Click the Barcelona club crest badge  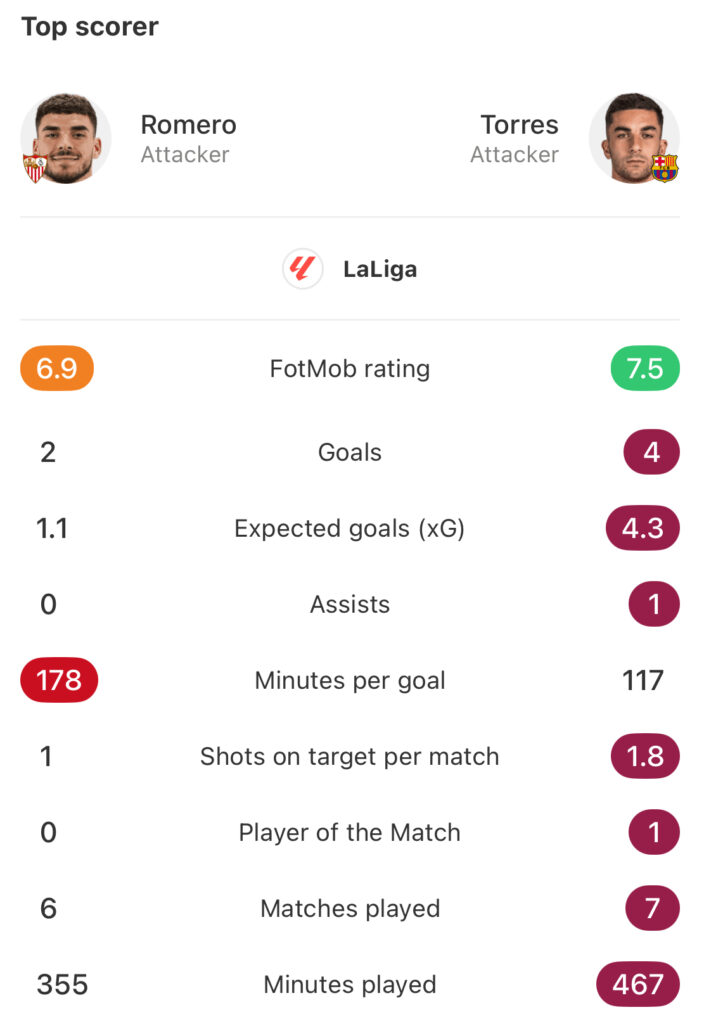(x=664, y=168)
